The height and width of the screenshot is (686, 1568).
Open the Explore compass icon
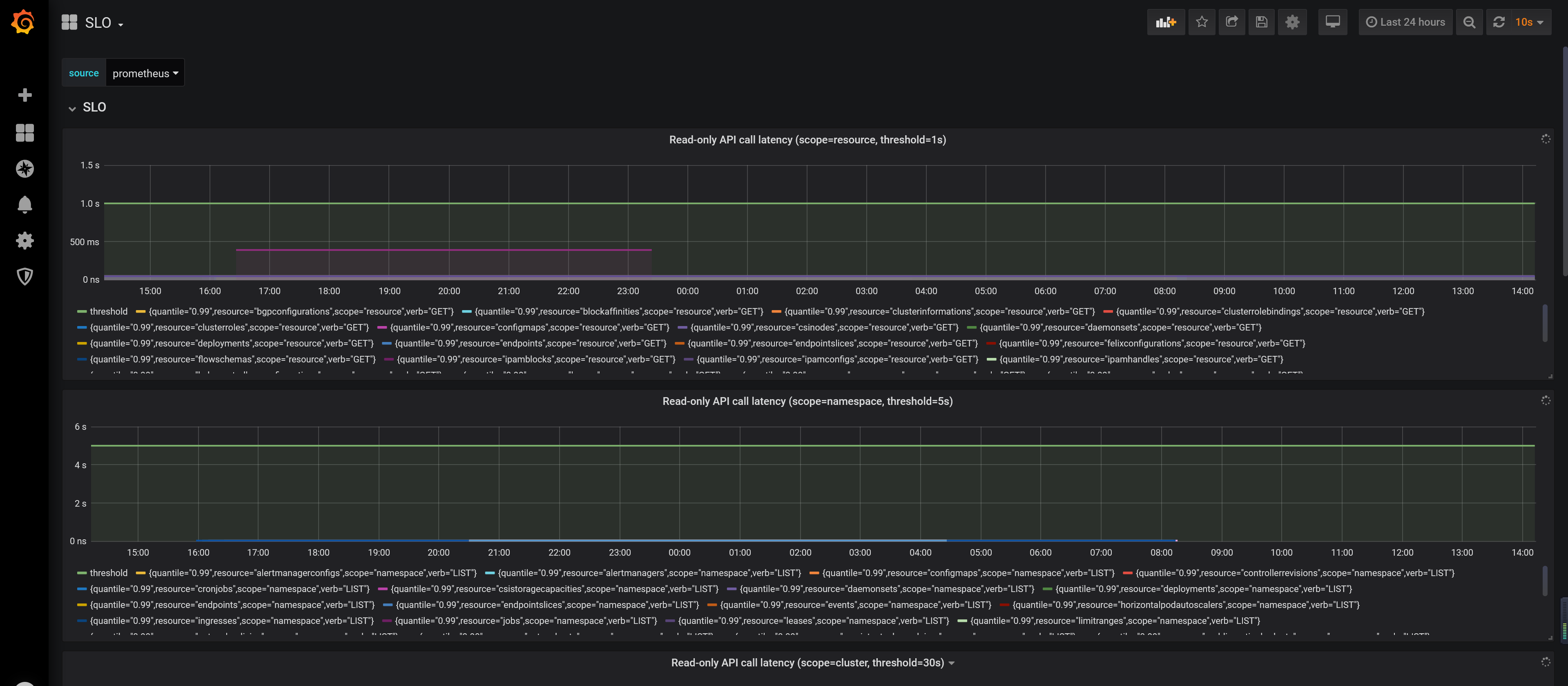(25, 169)
